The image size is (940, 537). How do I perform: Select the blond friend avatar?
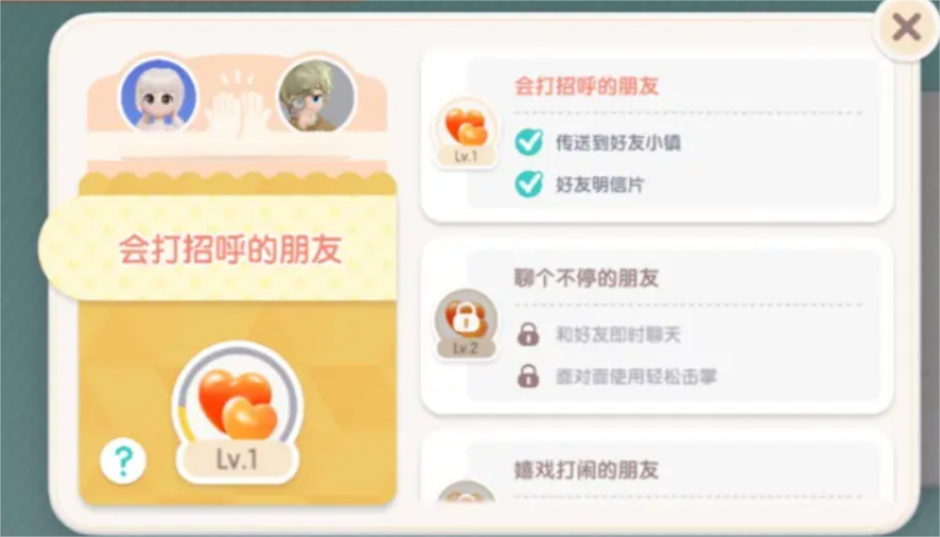click(316, 95)
